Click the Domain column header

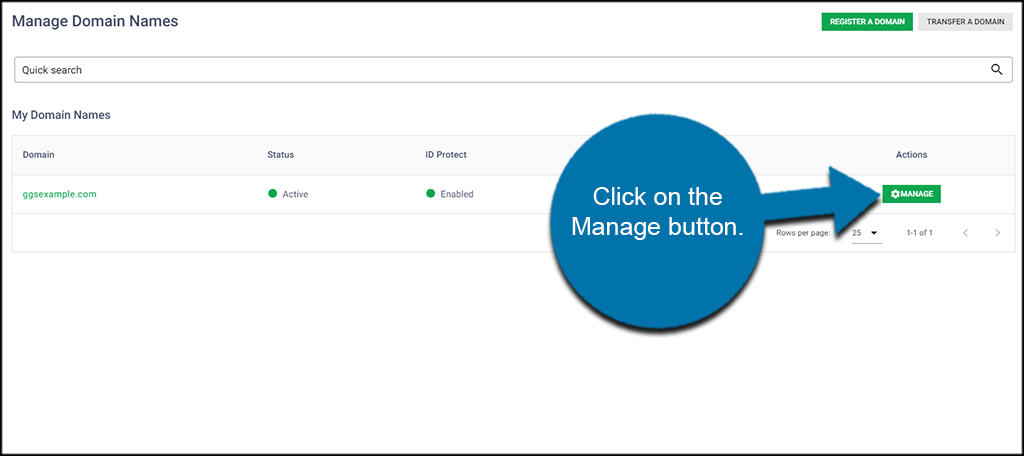click(x=39, y=155)
